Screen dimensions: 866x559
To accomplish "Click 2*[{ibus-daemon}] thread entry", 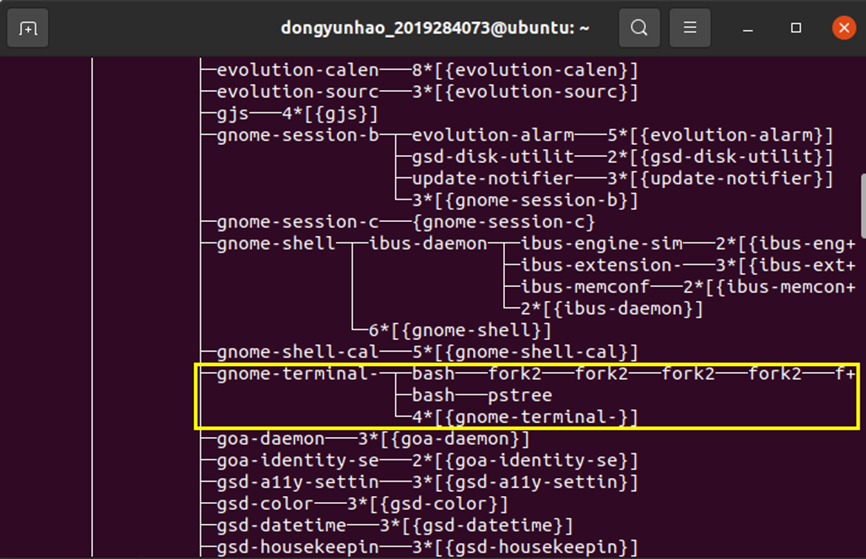I will (x=611, y=308).
